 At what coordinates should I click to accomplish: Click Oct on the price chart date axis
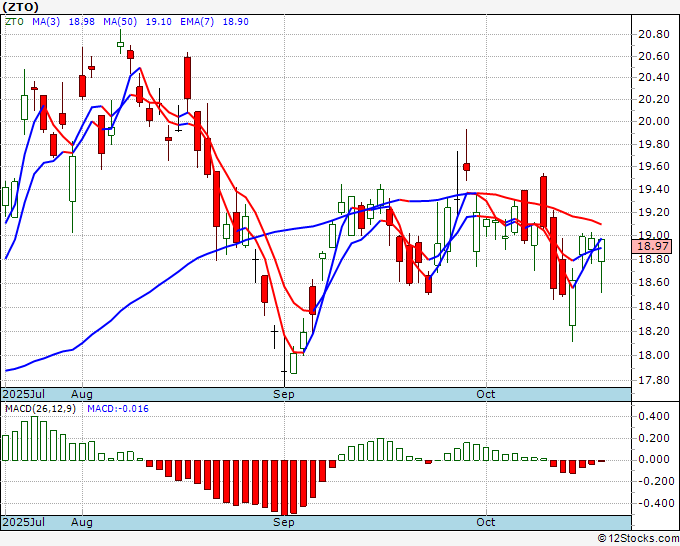(x=486, y=394)
